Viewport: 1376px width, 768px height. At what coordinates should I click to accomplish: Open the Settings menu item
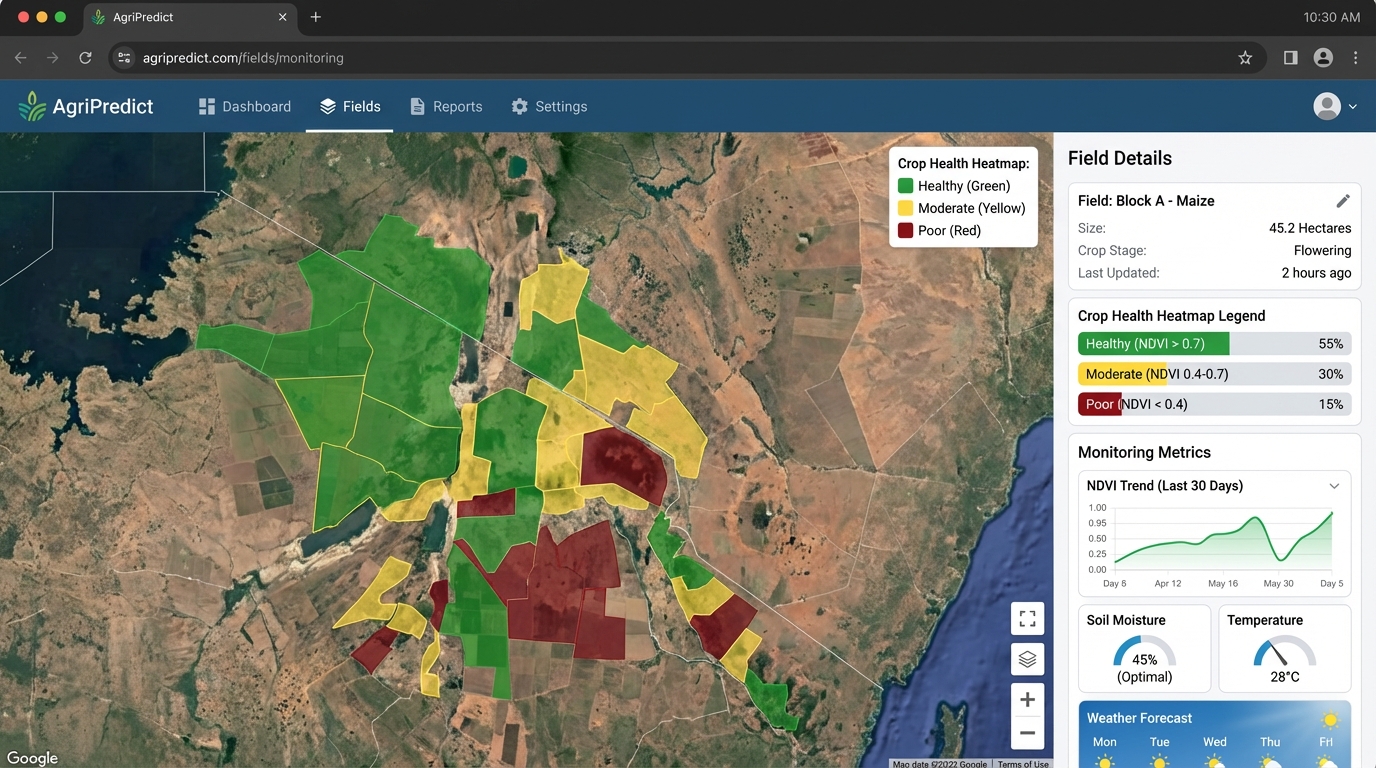click(549, 107)
